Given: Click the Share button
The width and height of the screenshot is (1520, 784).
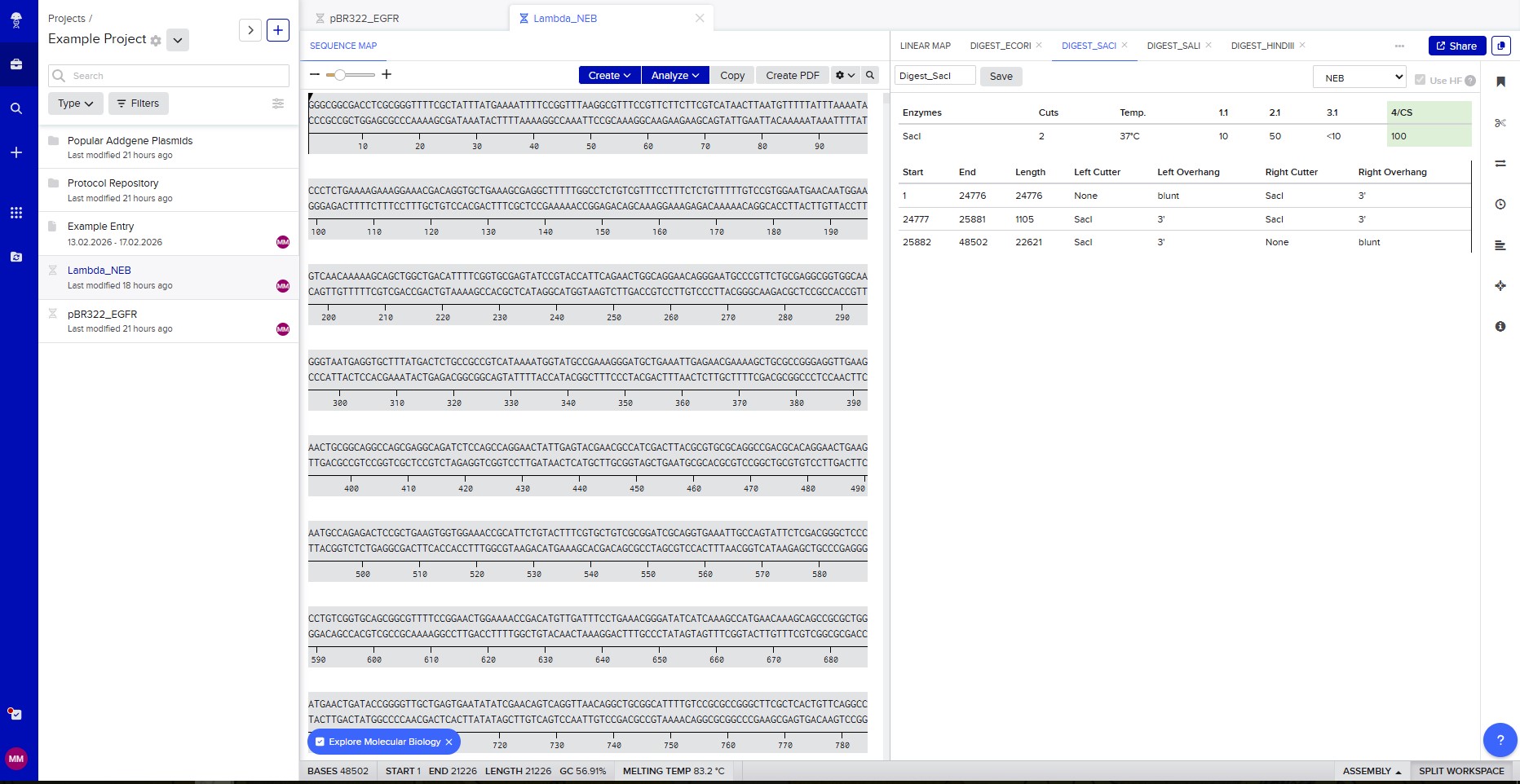Looking at the screenshot, I should click(x=1457, y=46).
